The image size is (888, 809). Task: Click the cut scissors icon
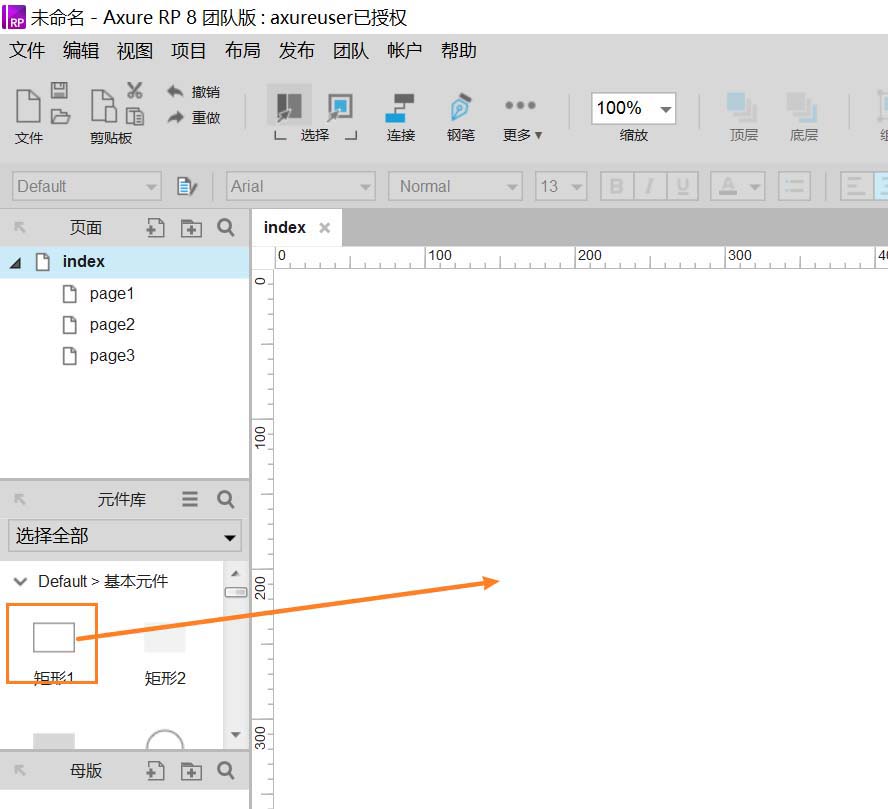point(135,90)
